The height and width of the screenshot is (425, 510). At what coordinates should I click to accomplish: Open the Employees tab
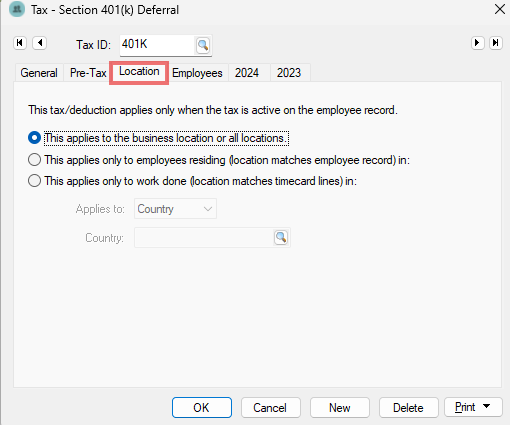coord(197,73)
